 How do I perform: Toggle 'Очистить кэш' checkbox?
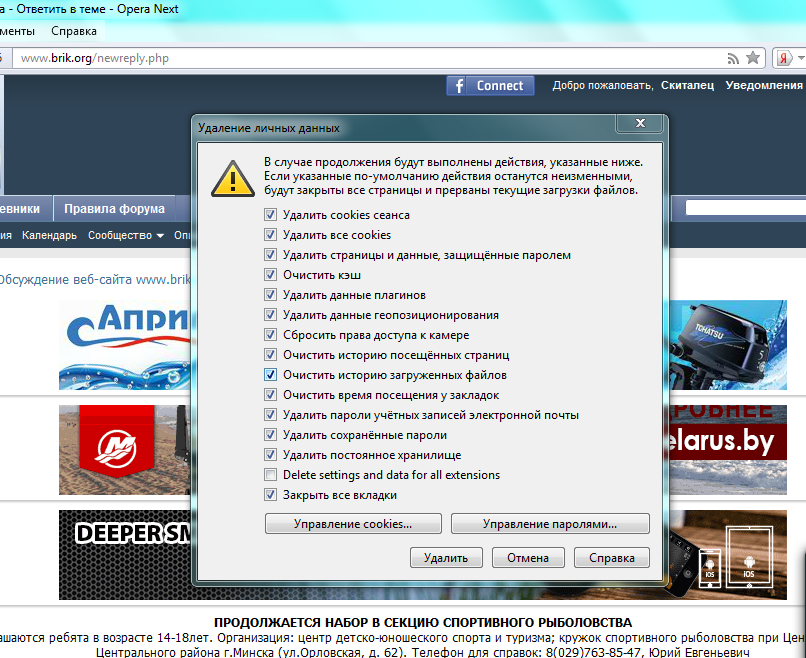click(x=270, y=275)
